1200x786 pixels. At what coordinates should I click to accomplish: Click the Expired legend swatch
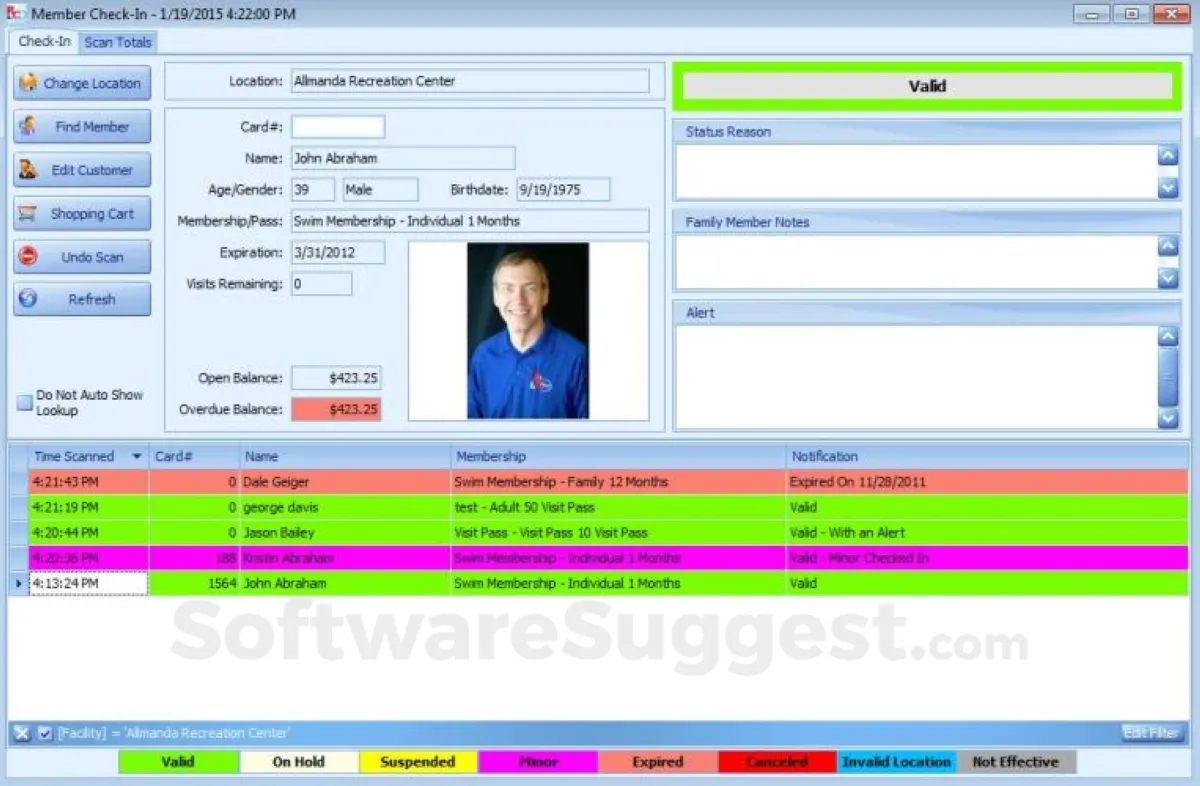point(657,762)
